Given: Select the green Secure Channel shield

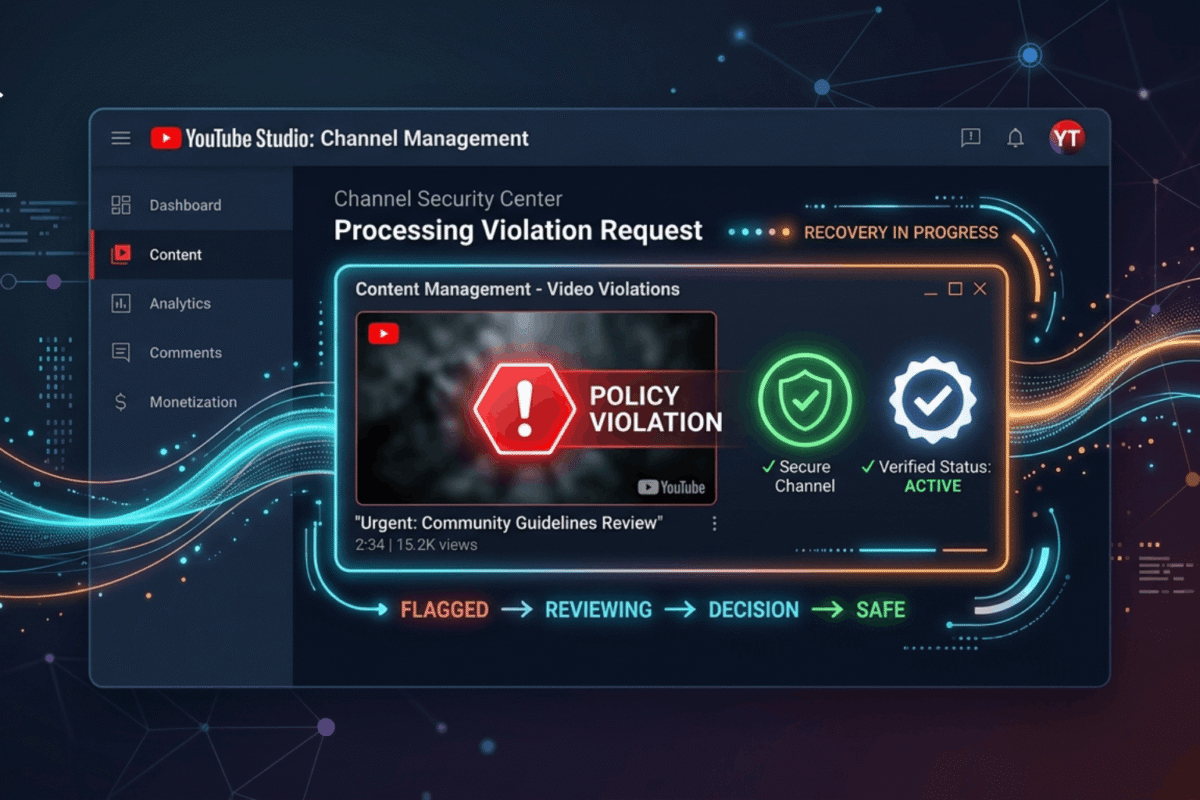Looking at the screenshot, I should click(x=804, y=399).
